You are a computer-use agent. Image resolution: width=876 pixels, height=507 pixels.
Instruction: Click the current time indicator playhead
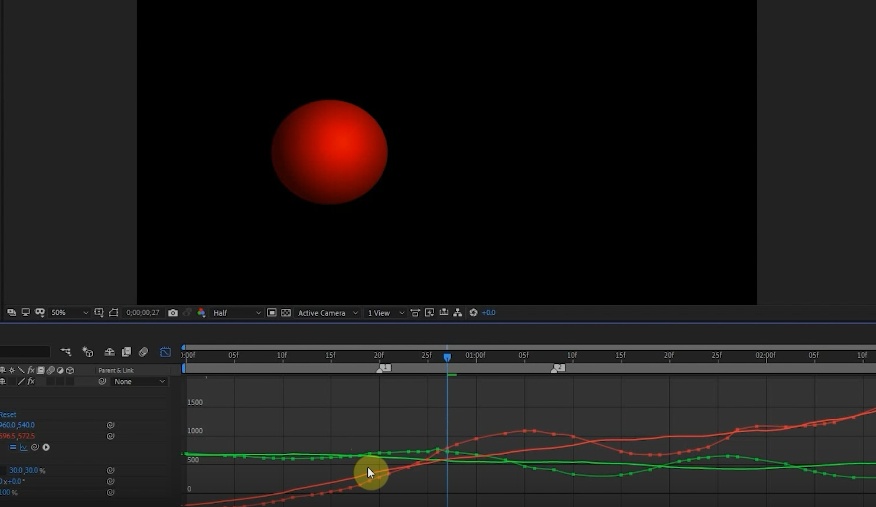tap(447, 357)
